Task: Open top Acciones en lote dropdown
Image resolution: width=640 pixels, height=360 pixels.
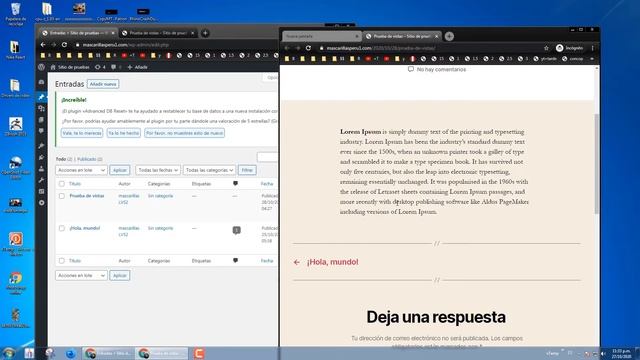Action: [81, 170]
